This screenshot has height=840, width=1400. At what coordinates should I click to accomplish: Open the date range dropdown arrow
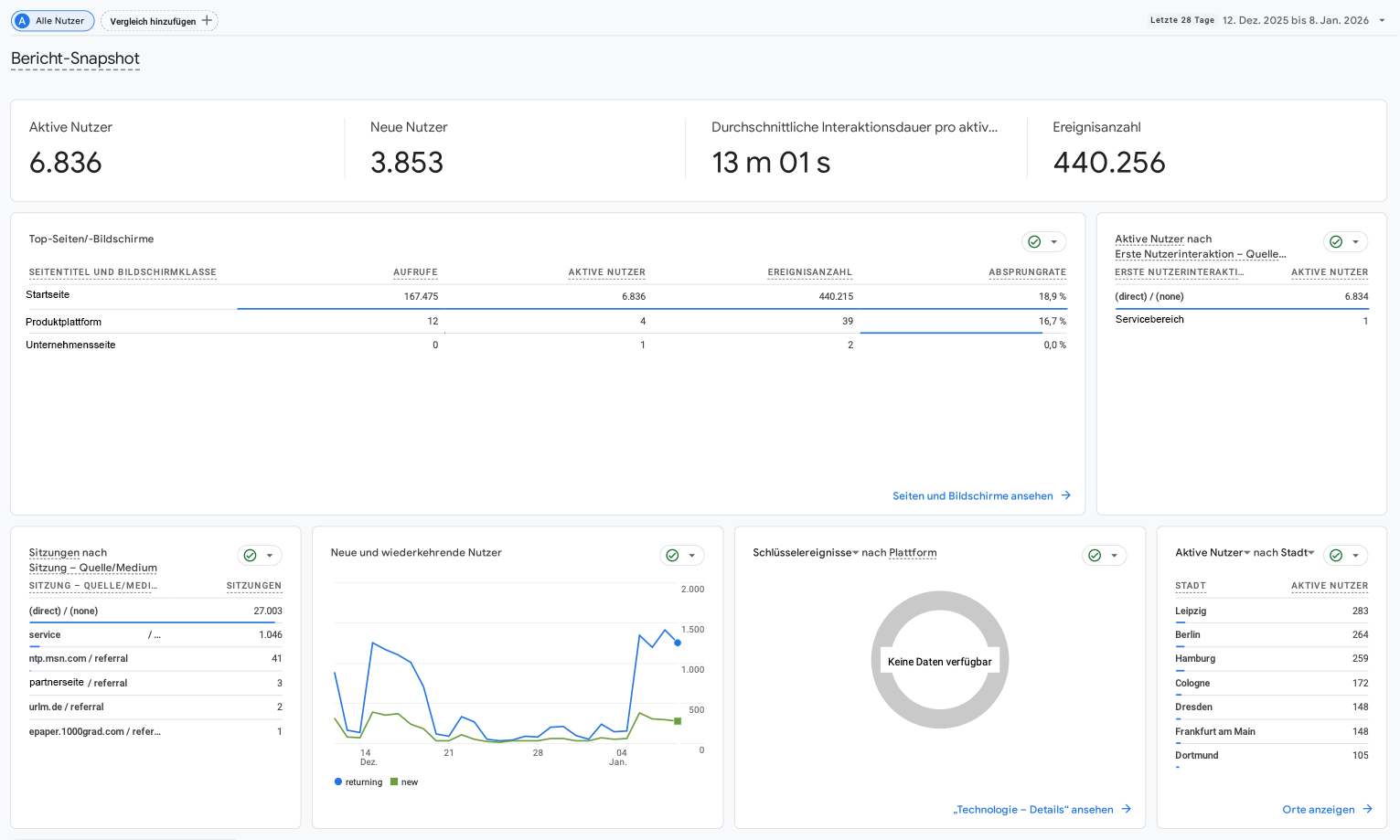1382,20
